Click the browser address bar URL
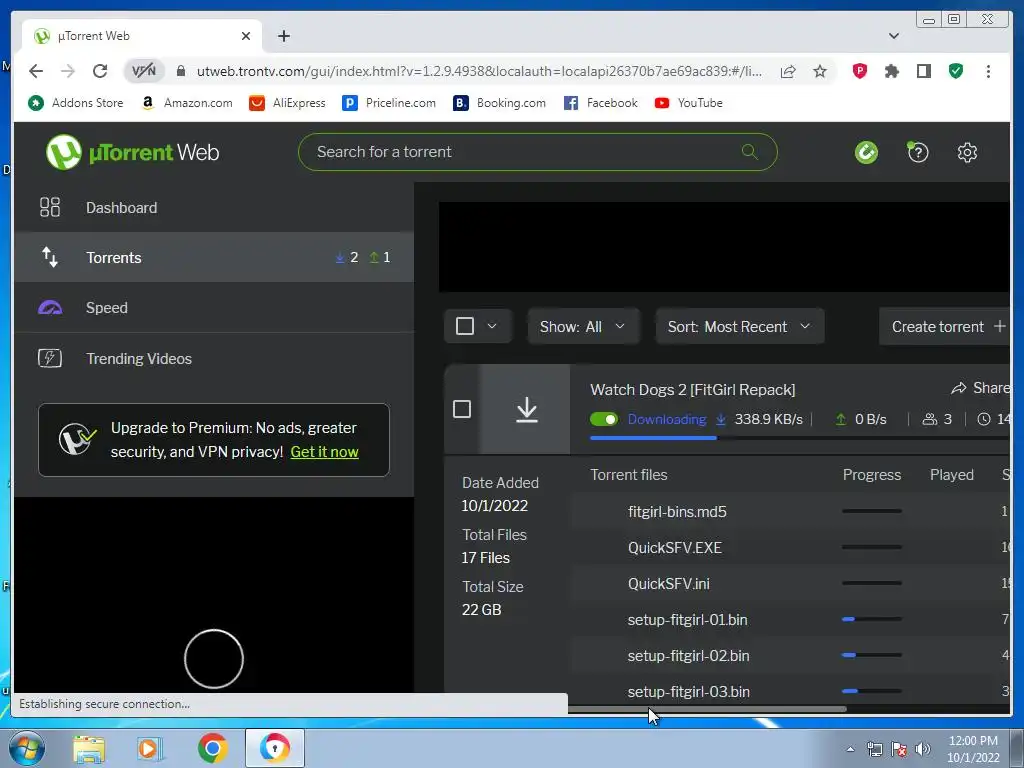 (x=479, y=71)
